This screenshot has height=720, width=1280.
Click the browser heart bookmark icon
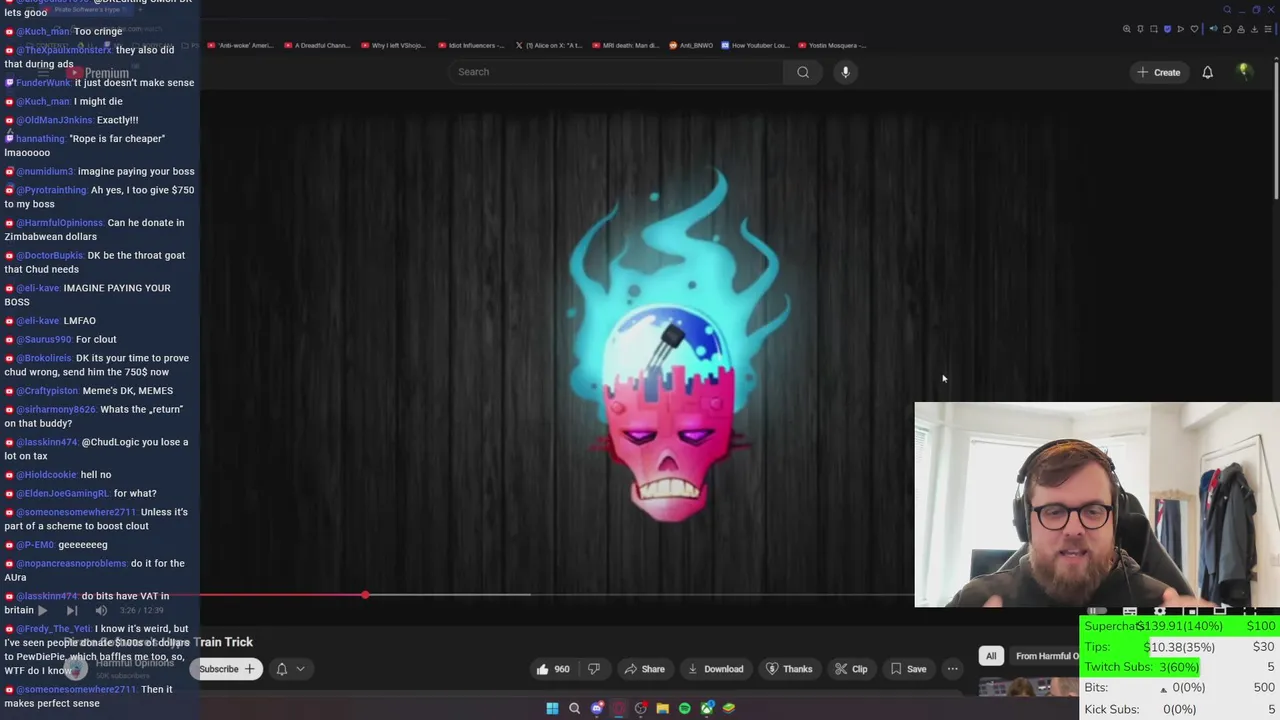click(x=1194, y=29)
